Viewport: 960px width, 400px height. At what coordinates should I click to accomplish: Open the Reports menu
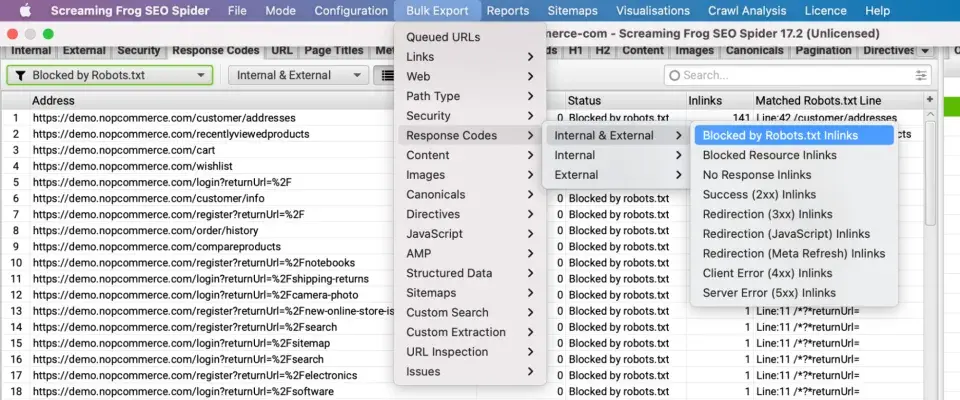tap(508, 10)
